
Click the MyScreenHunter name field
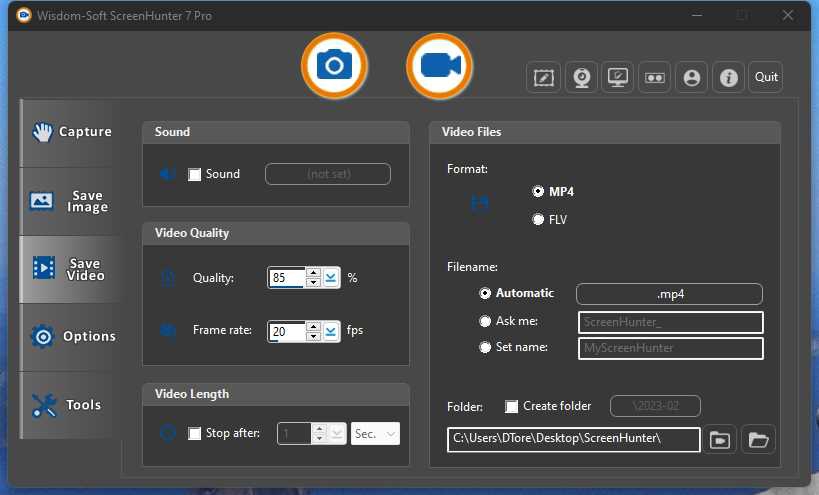(671, 348)
